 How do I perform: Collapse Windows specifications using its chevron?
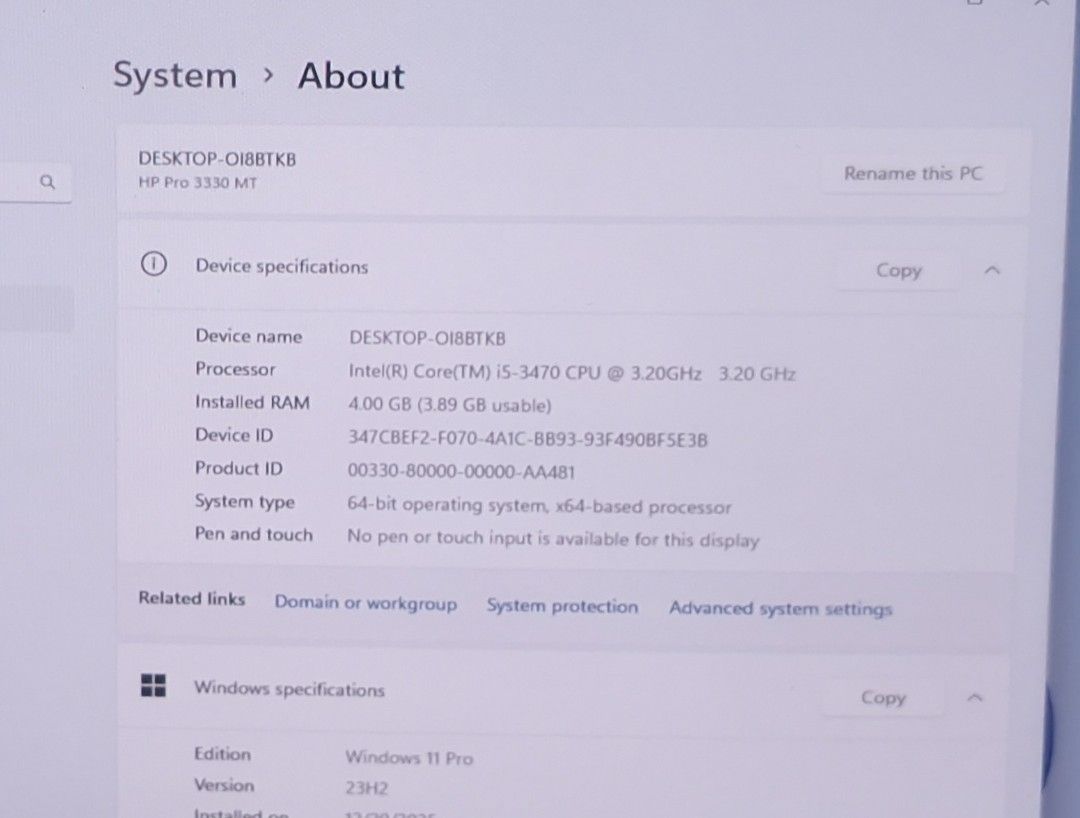tap(976, 698)
